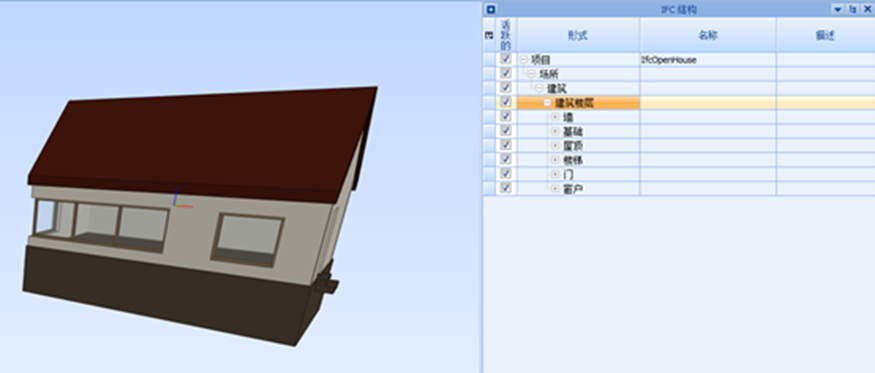
Task: Sort by the 形式 column header
Action: click(x=579, y=35)
